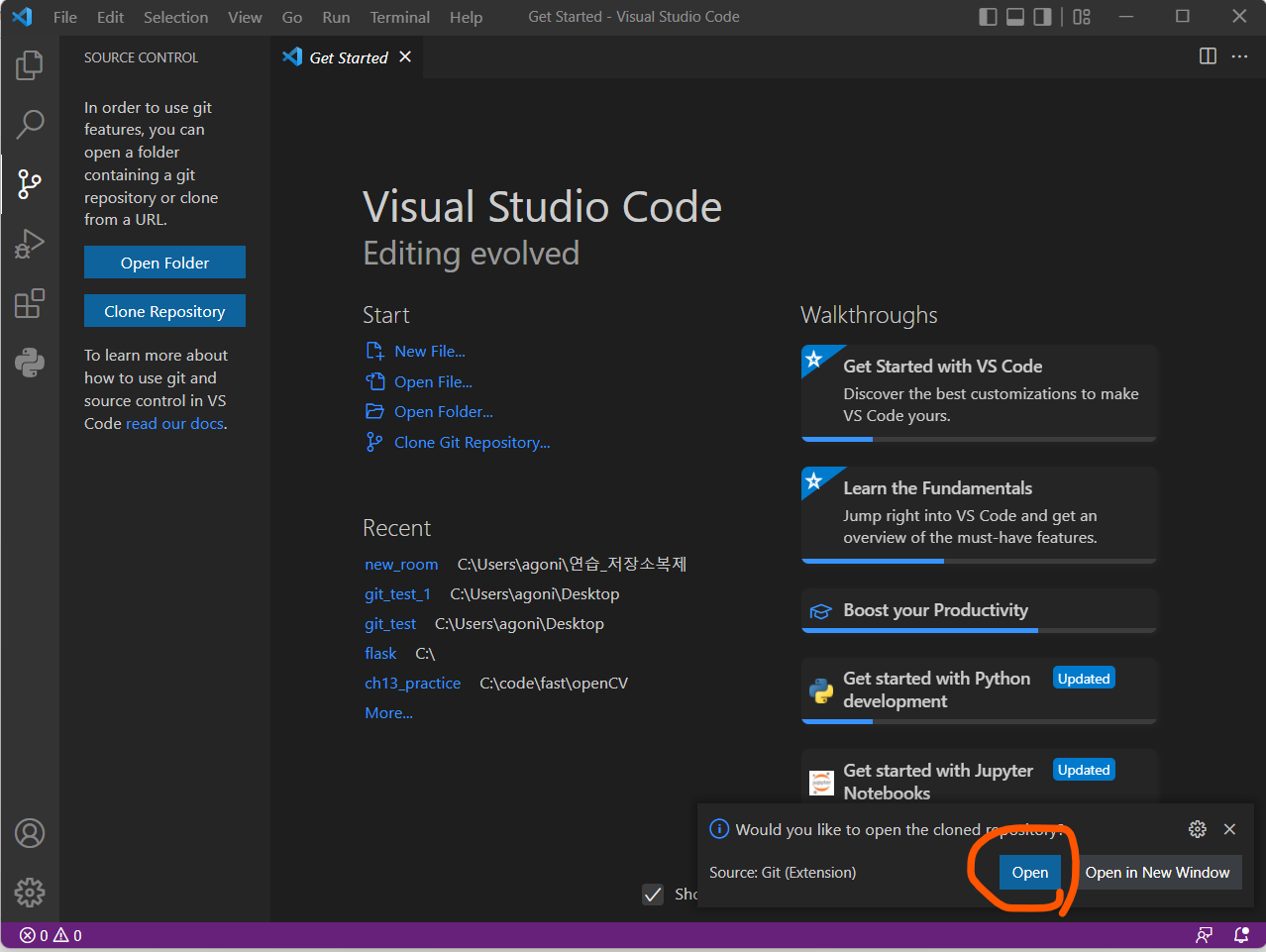Open the Python activity bar icon
1266x952 pixels.
30,362
